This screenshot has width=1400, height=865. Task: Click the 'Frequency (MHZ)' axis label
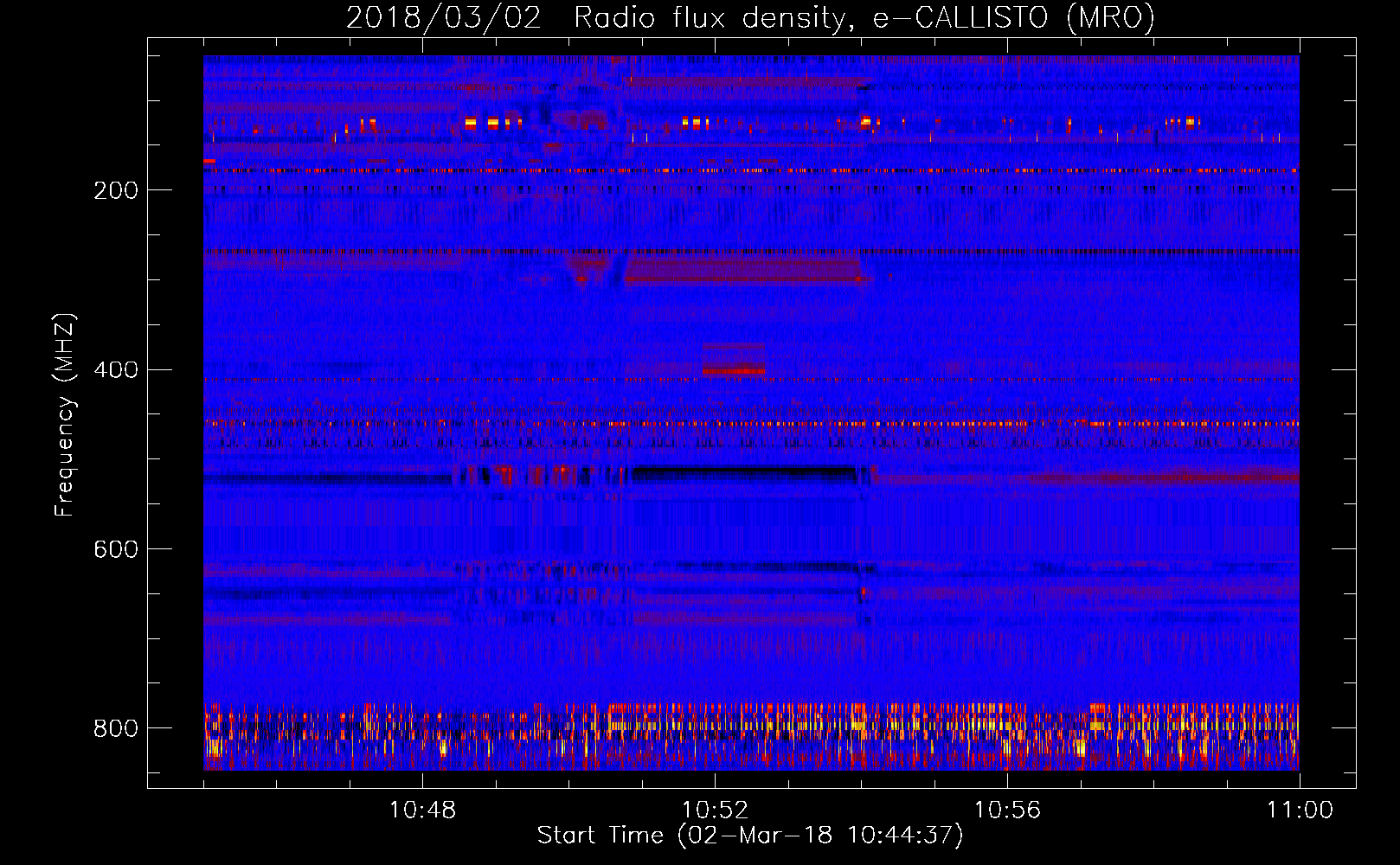65,414
